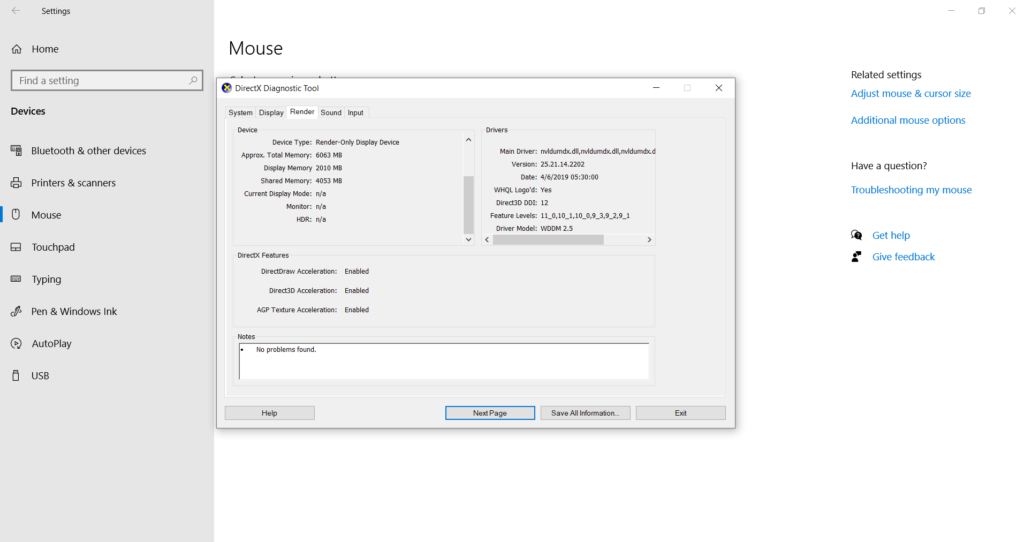Click the '4053 MB' shared memory value

pyautogui.click(x=328, y=181)
